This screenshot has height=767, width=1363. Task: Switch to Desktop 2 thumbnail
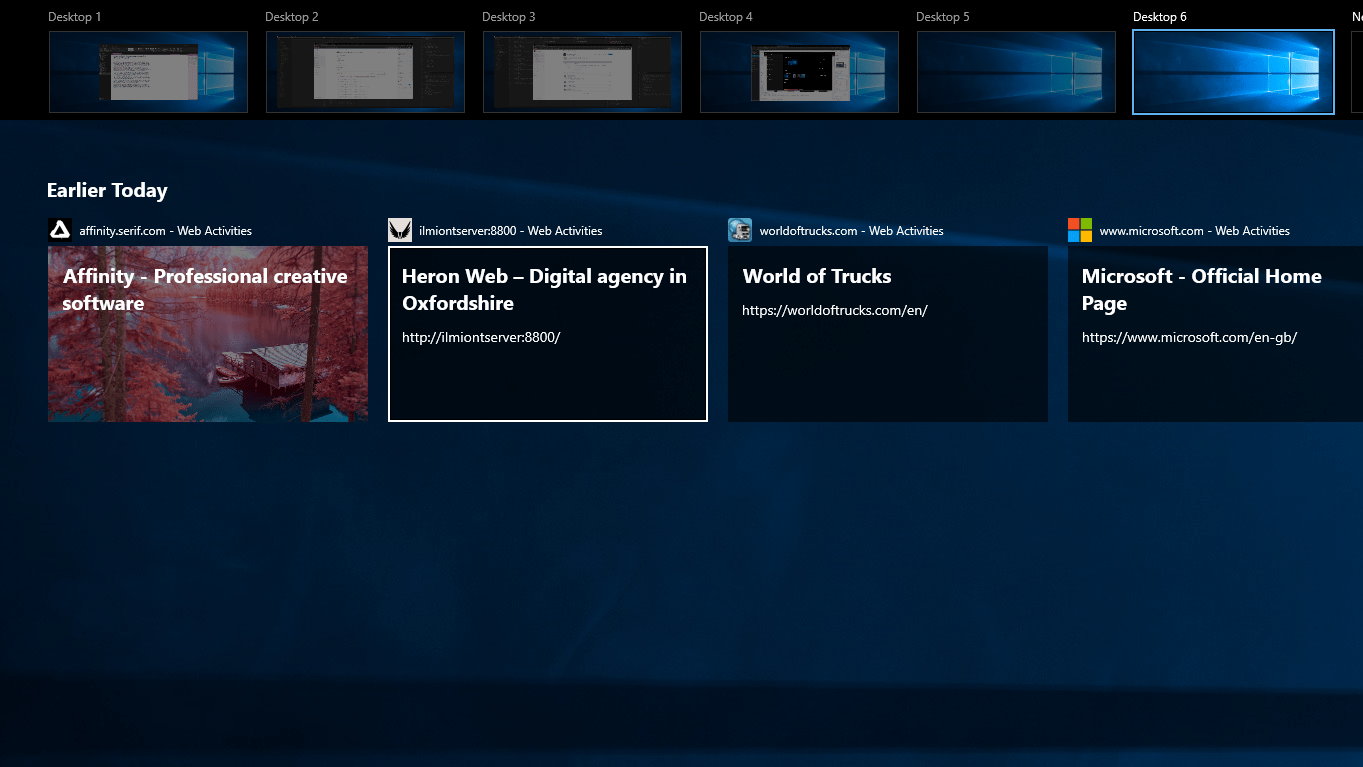[365, 72]
